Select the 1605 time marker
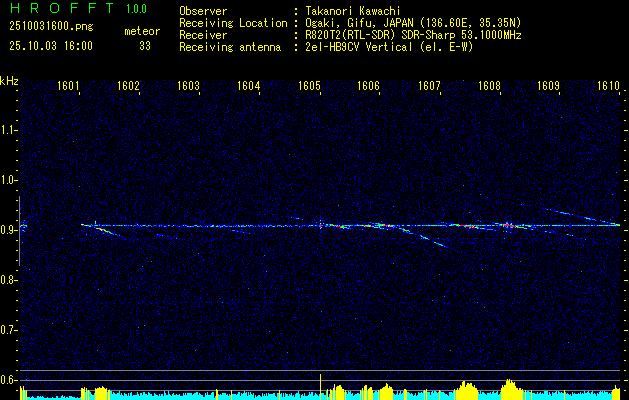This screenshot has height=400, width=629. point(309,86)
